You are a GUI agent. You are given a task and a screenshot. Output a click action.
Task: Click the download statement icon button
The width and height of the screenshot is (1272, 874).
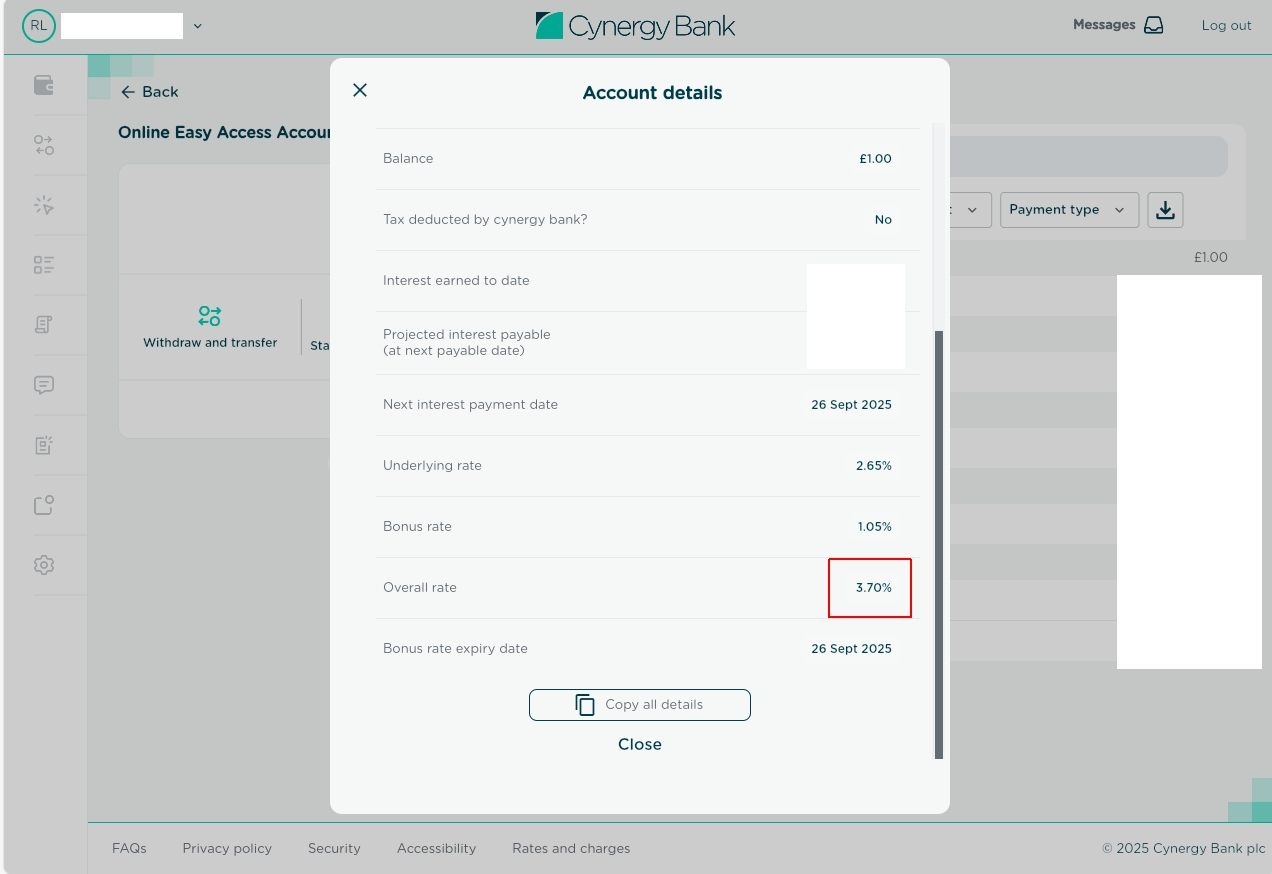pos(1165,210)
